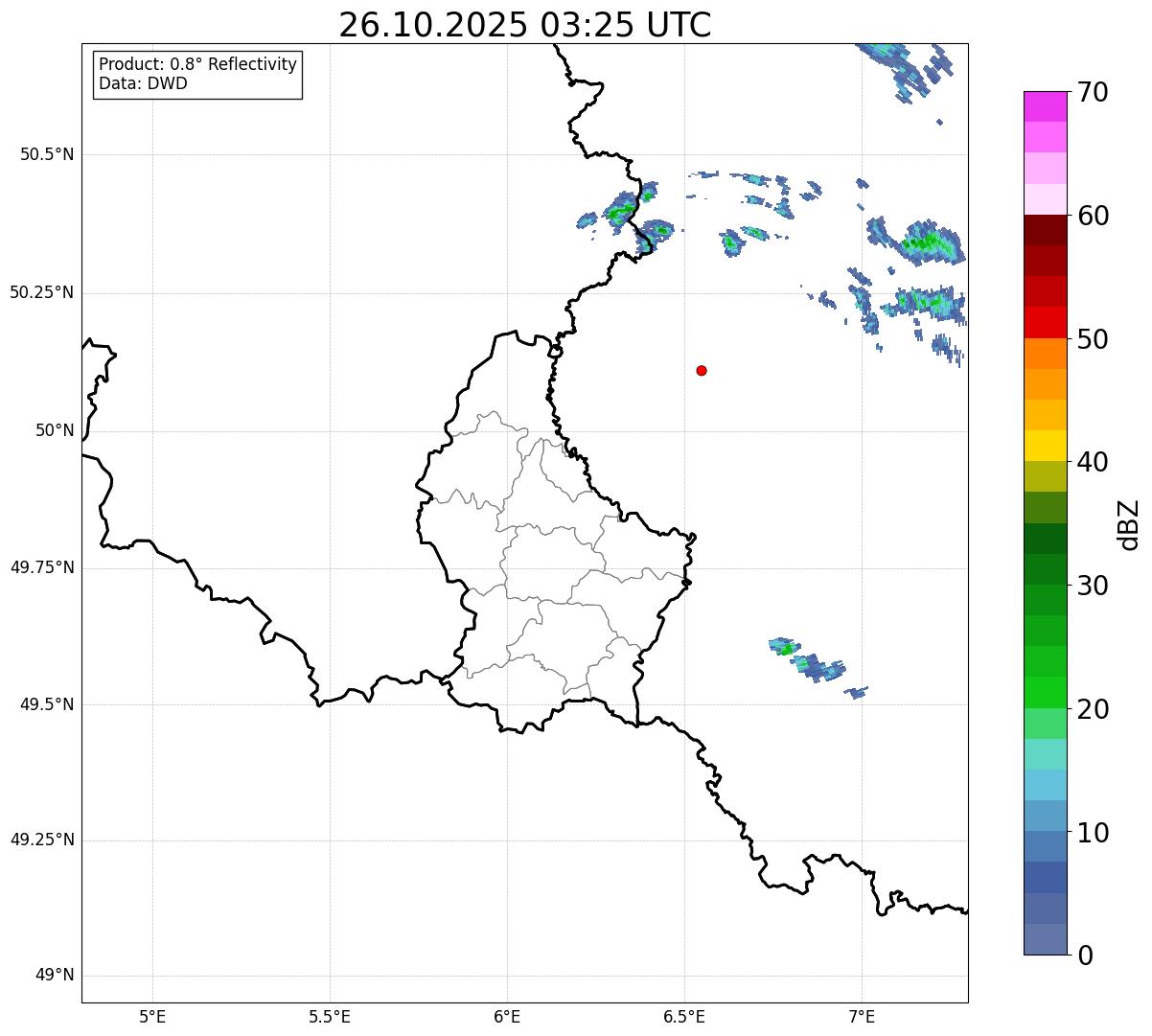Click the latitude label "50.5°N"
This screenshot has width=1152, height=1036.
click(x=47, y=154)
